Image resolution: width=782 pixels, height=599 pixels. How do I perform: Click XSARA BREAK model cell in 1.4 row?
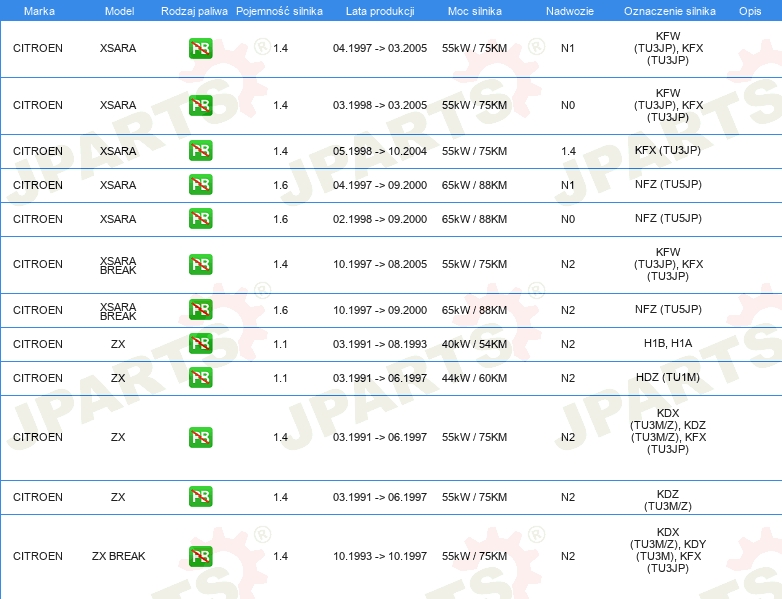point(118,265)
